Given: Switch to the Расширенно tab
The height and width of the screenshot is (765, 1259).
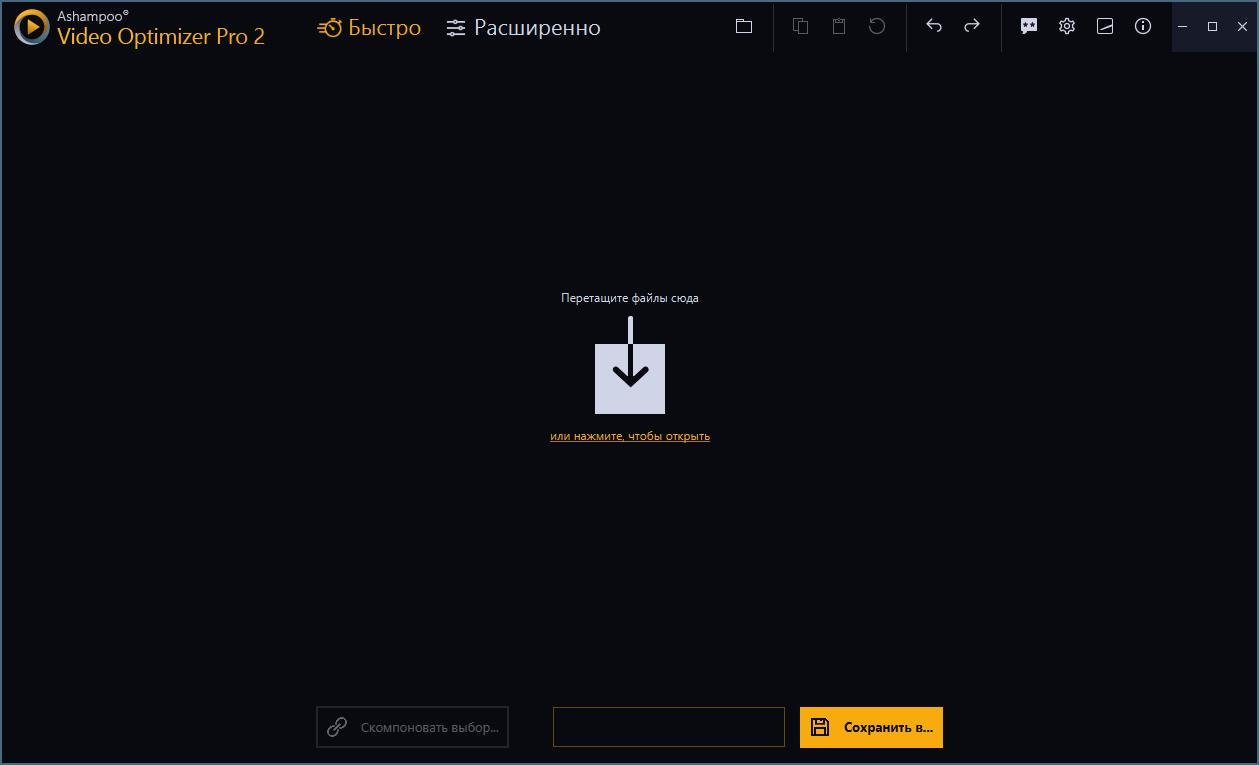Looking at the screenshot, I should tap(523, 28).
